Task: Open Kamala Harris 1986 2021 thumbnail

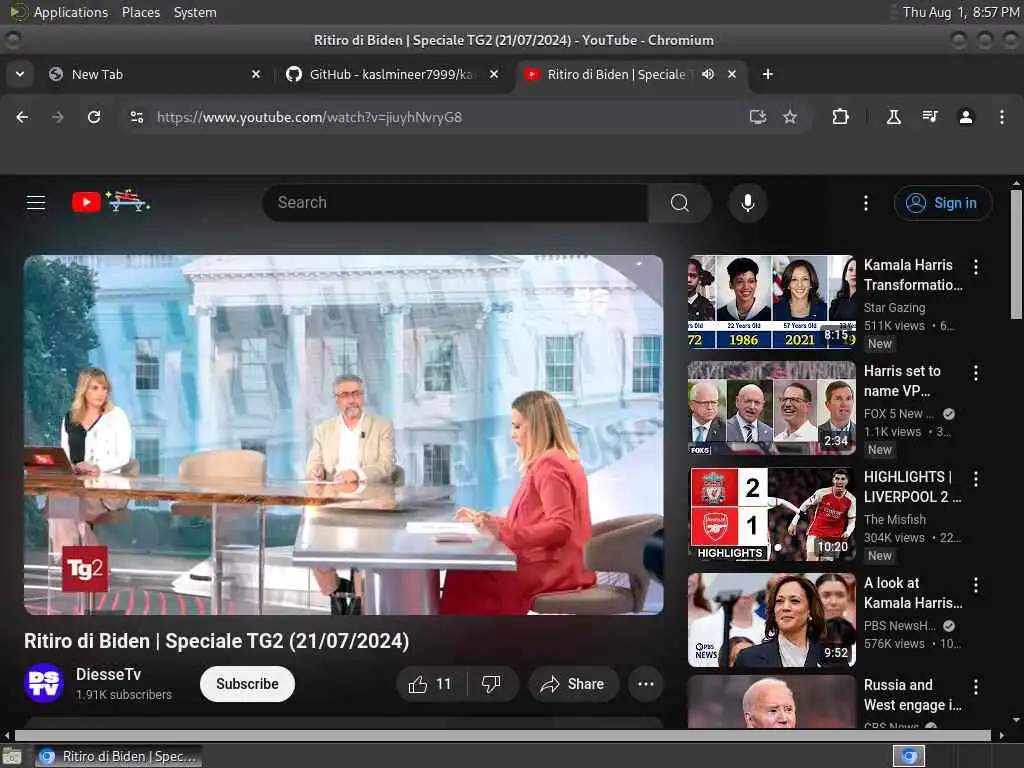Action: [771, 301]
